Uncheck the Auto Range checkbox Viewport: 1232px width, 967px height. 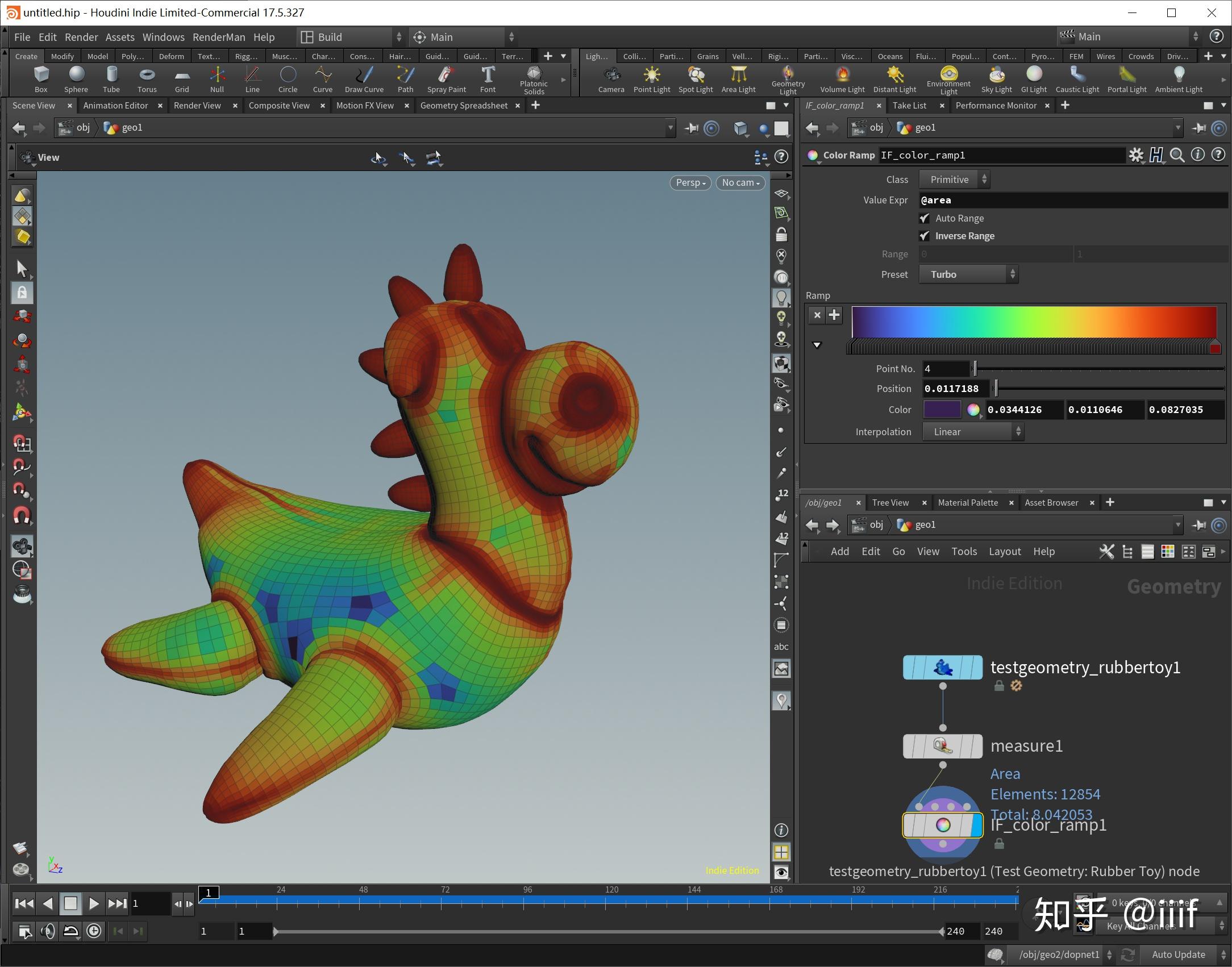(925, 218)
